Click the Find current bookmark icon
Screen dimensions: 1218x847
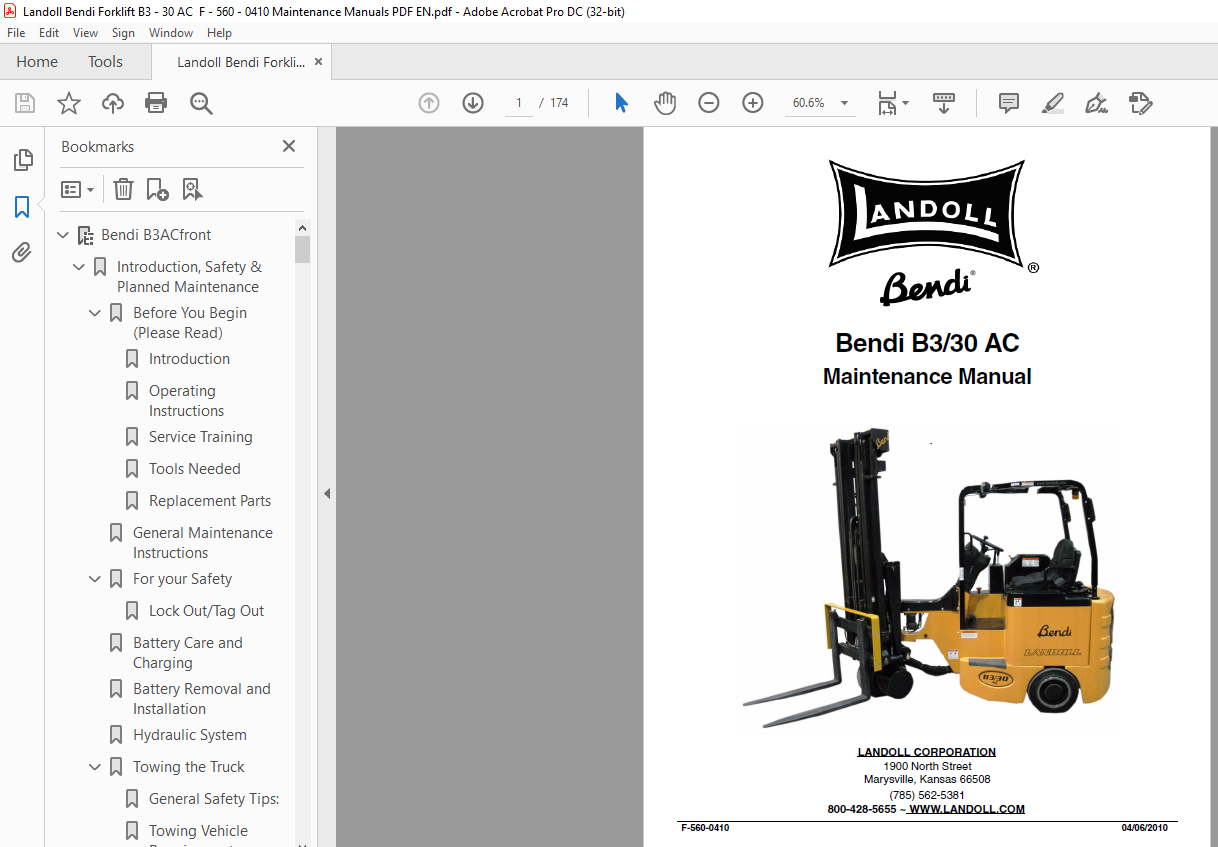pos(193,189)
